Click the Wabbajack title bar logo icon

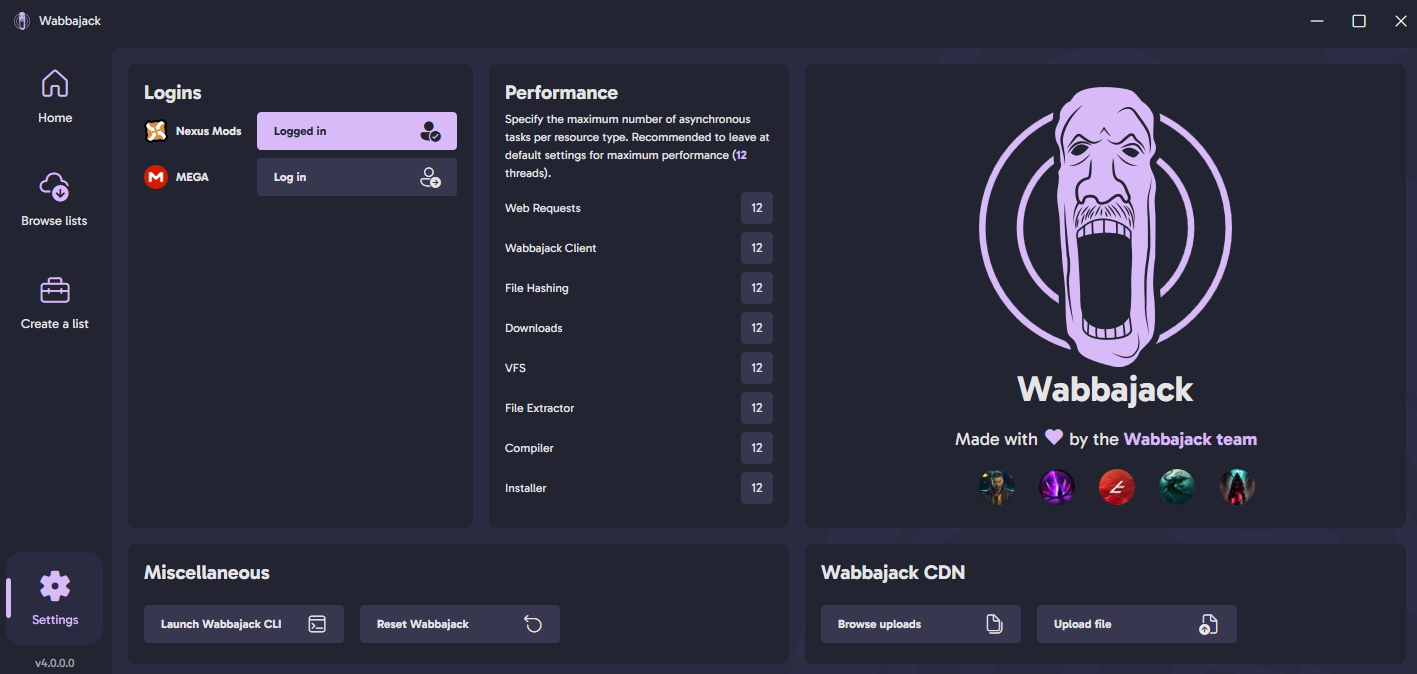pos(22,21)
